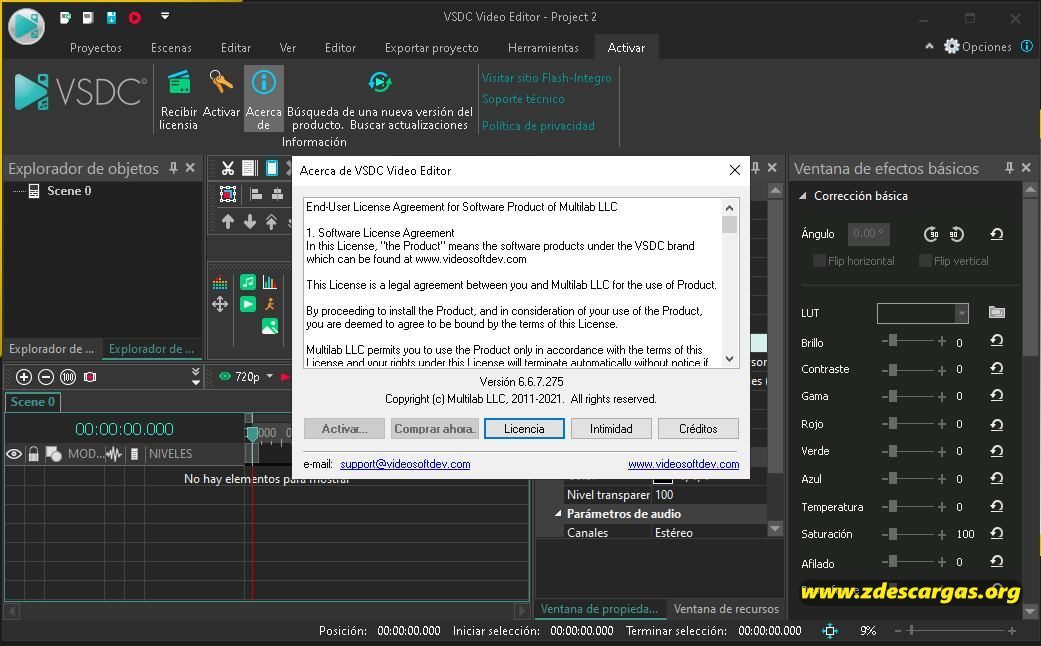The height and width of the screenshot is (646, 1041).
Task: Click Buscar actualizaciones update icon
Action: tap(379, 82)
